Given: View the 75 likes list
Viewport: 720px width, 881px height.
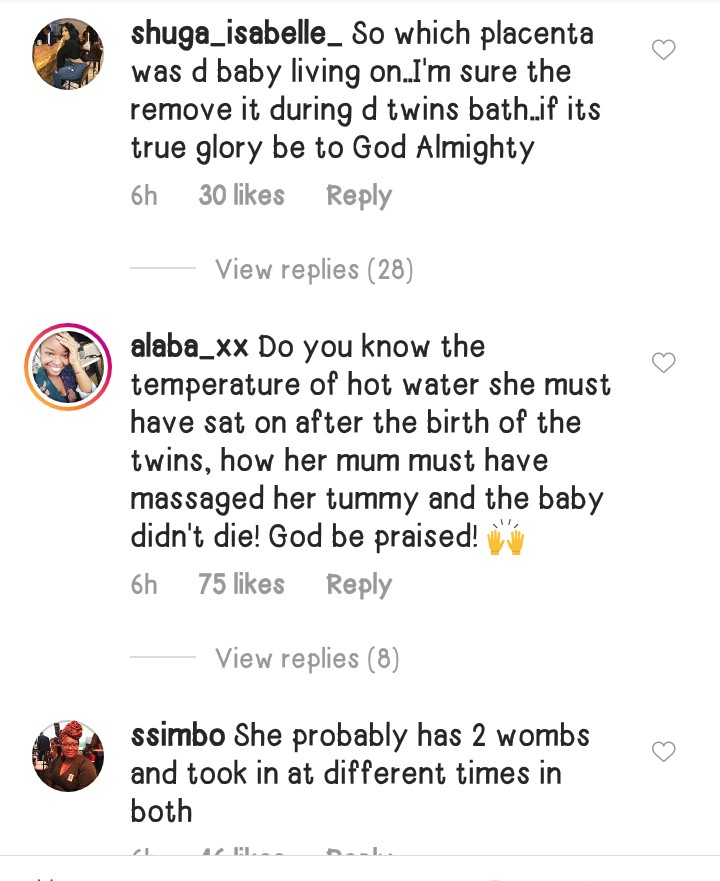Looking at the screenshot, I should [x=241, y=585].
